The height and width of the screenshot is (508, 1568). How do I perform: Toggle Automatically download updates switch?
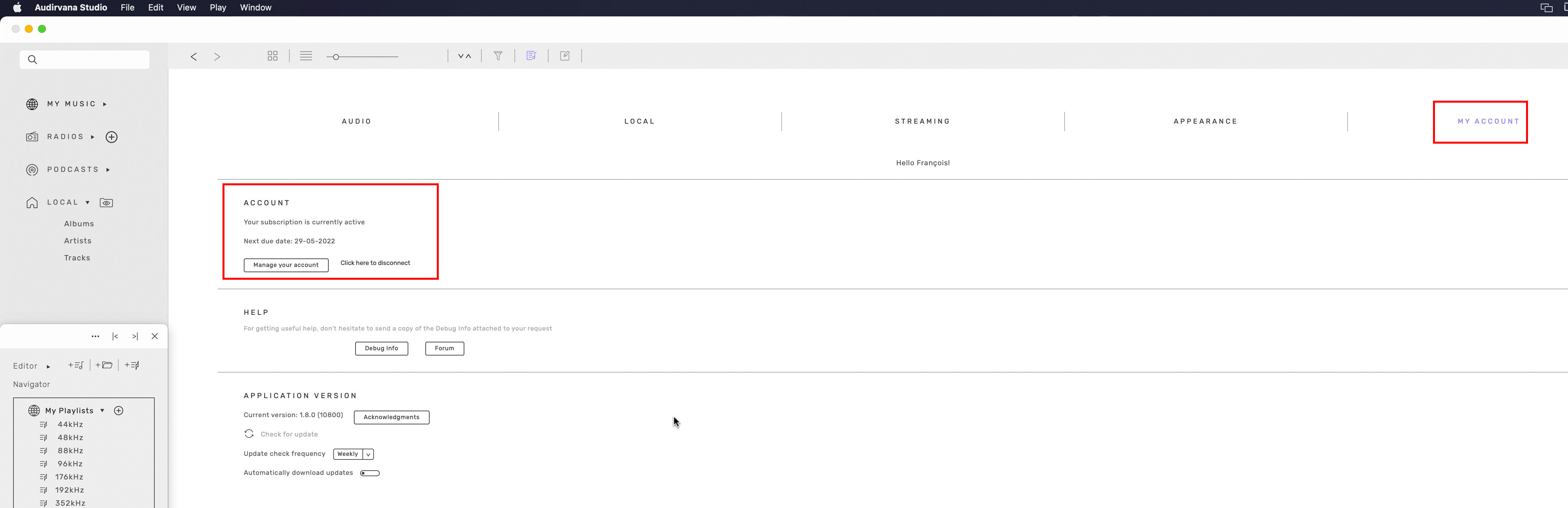coord(370,473)
